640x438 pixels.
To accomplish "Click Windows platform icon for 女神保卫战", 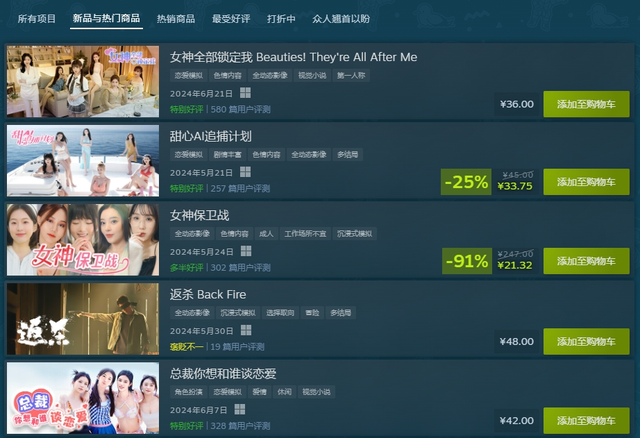I will click(x=246, y=251).
